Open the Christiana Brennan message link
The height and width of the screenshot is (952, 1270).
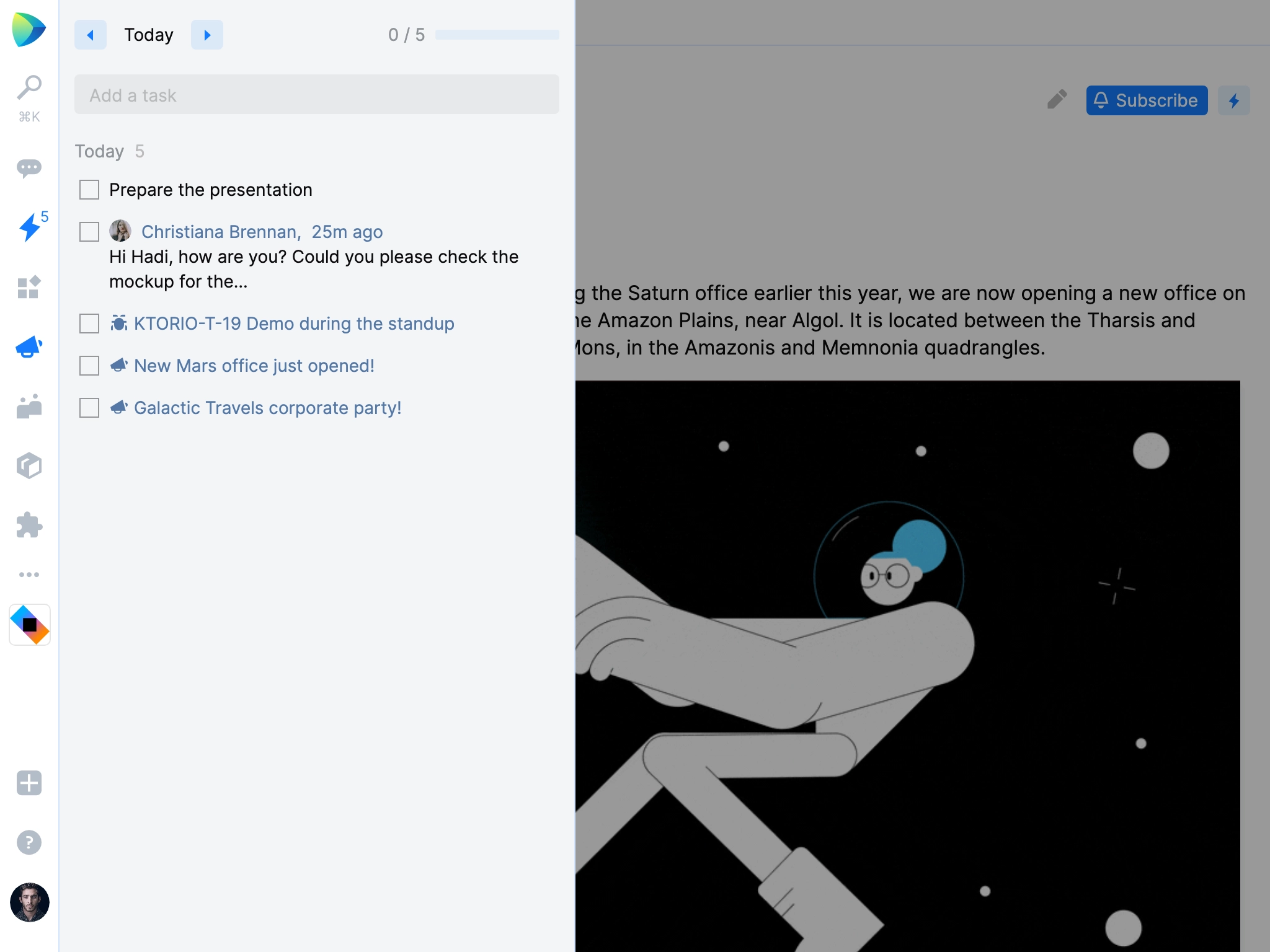pos(262,232)
